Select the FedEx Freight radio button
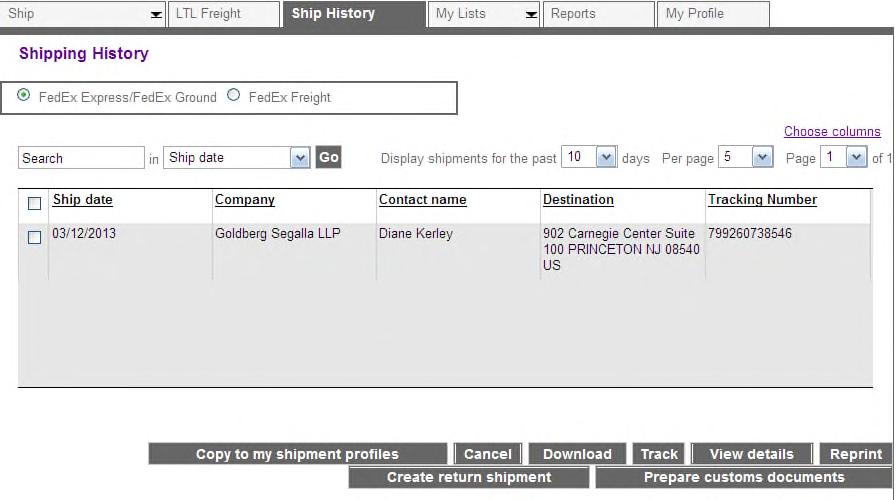896x500 pixels. pos(233,95)
